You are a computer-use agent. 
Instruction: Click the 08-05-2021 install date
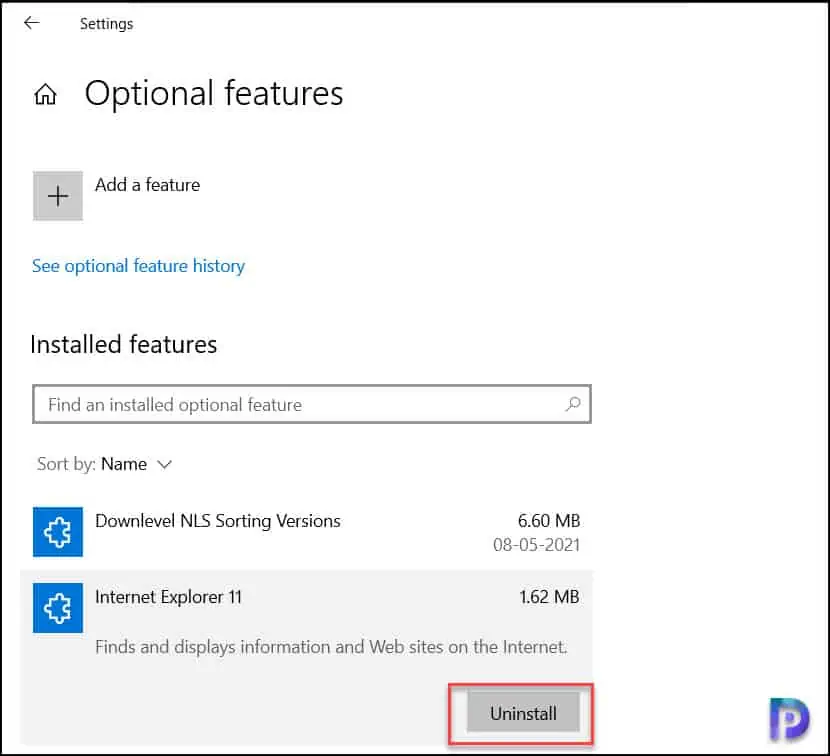(537, 545)
